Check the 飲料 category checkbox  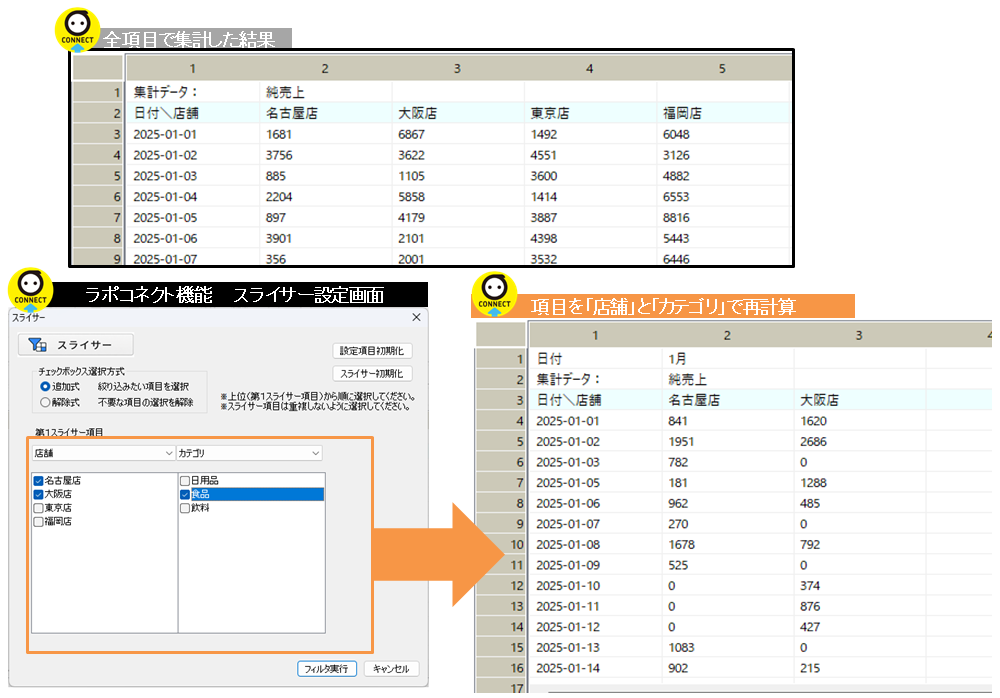(x=185, y=508)
